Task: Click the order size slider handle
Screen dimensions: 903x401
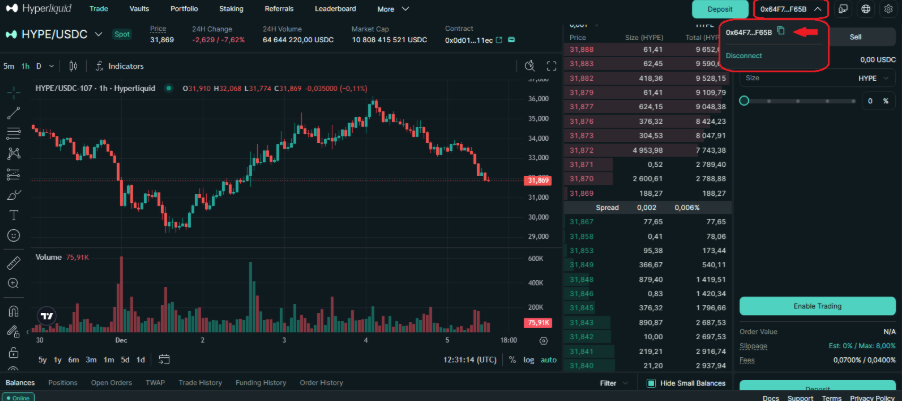Action: [x=744, y=101]
